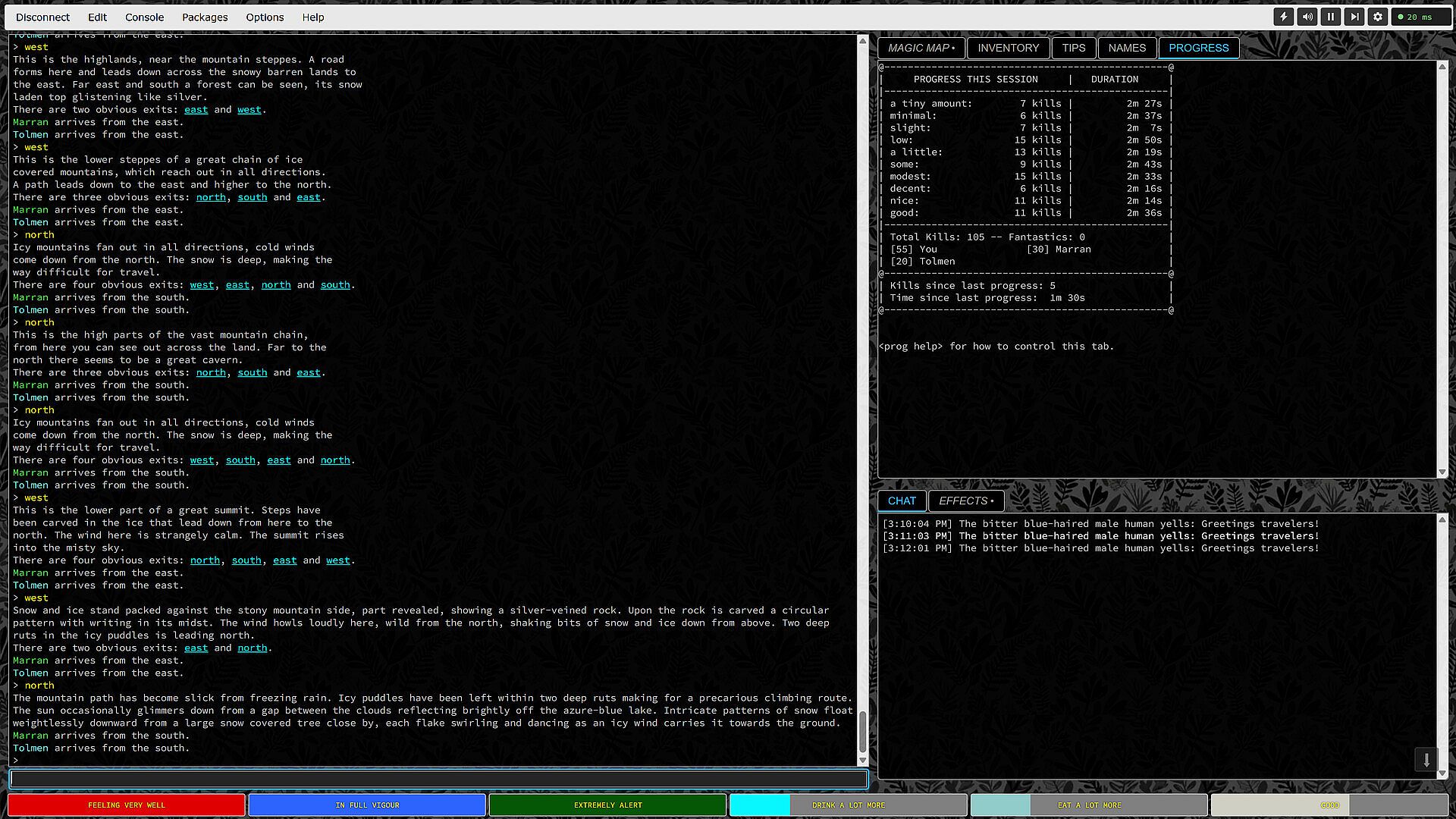Click the 3:12:01 PM chat message
Viewport: 1456px width, 819px height.
[x=1100, y=548]
